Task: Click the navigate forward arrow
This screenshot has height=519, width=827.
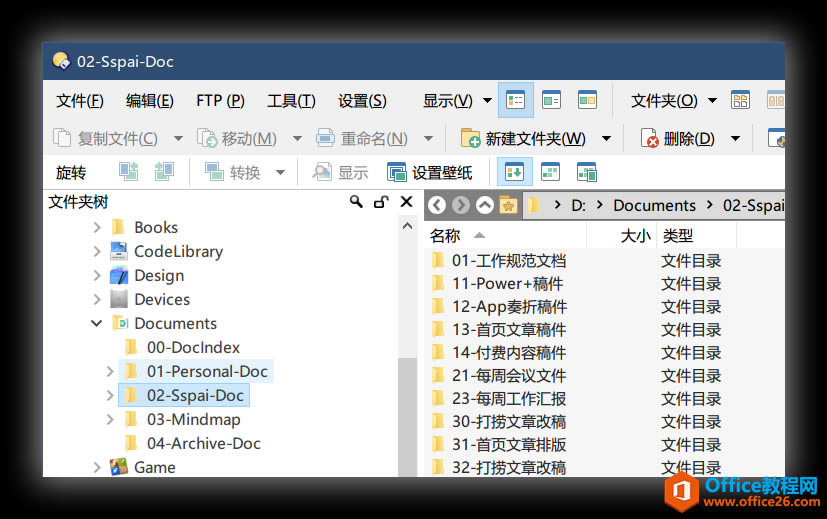Action: coord(460,205)
